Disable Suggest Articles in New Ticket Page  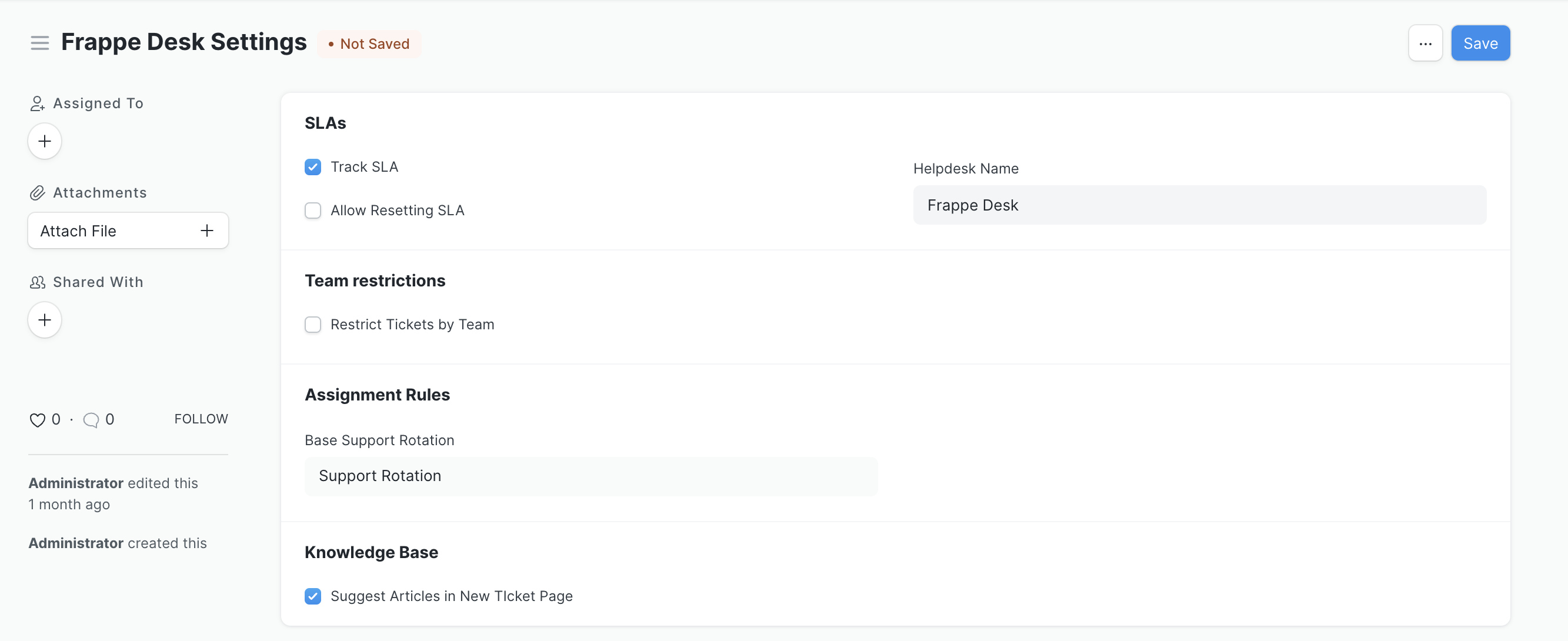(x=313, y=596)
